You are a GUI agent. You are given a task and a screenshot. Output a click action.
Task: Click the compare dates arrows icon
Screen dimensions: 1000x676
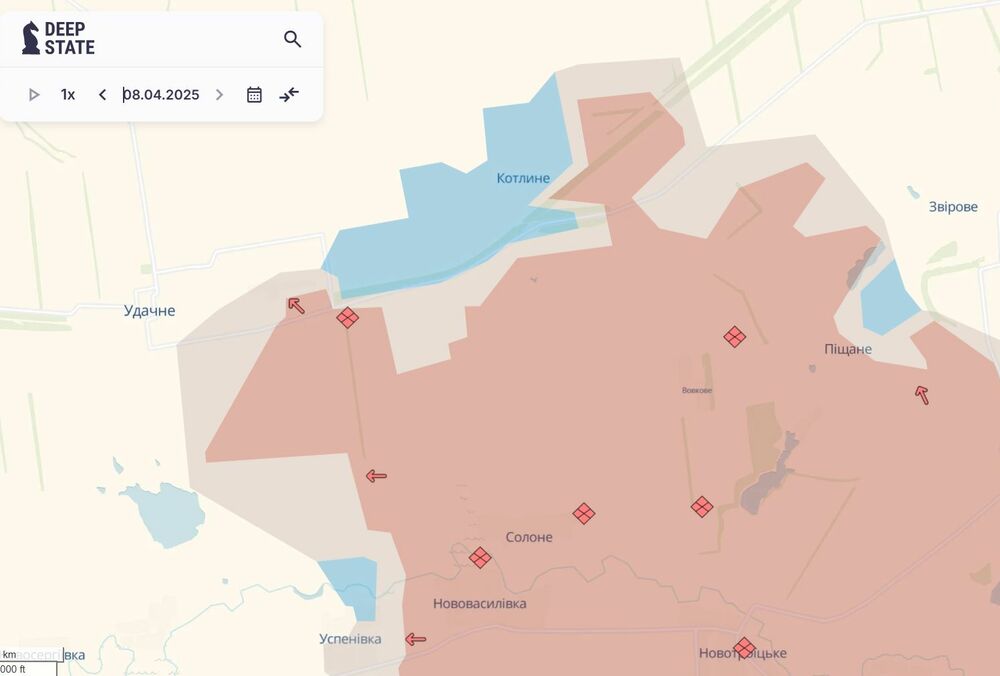tap(289, 95)
